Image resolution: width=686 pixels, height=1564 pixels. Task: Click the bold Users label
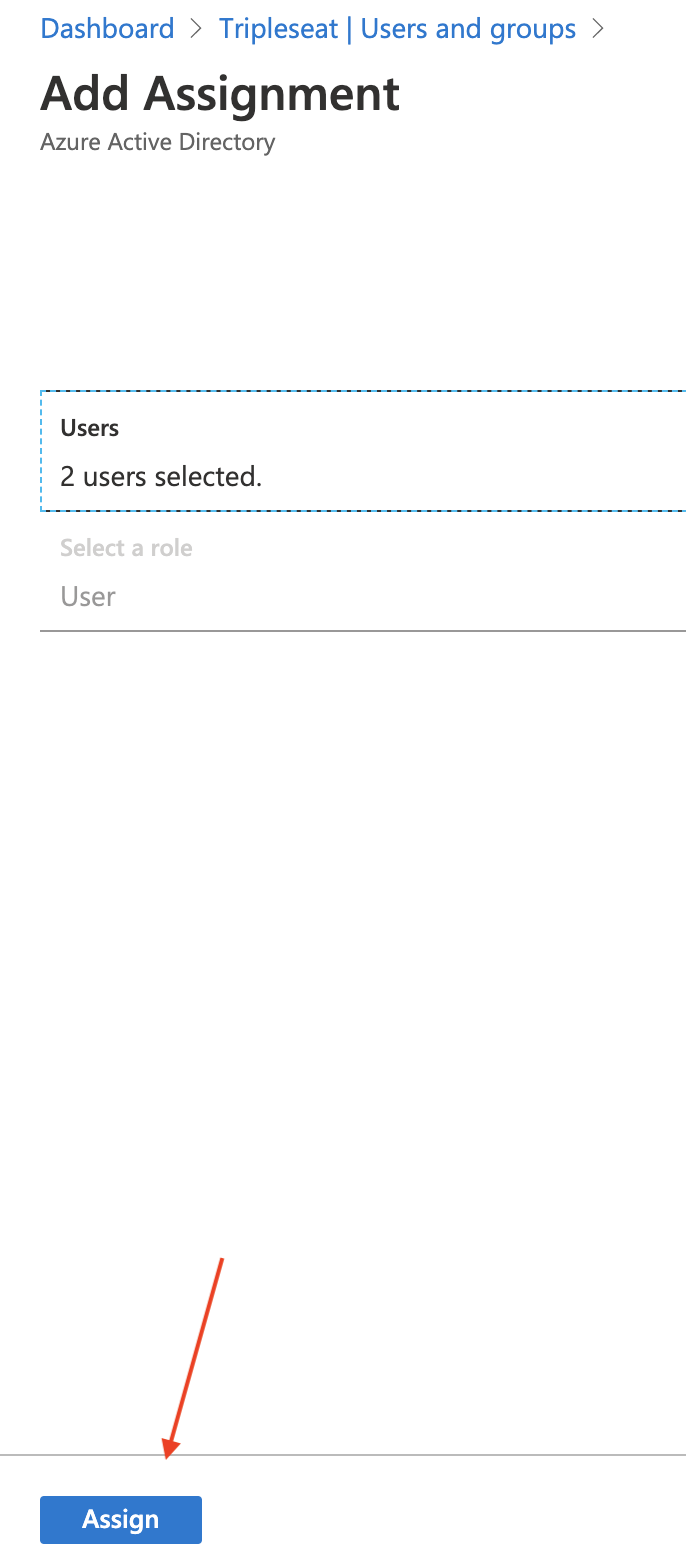89,428
